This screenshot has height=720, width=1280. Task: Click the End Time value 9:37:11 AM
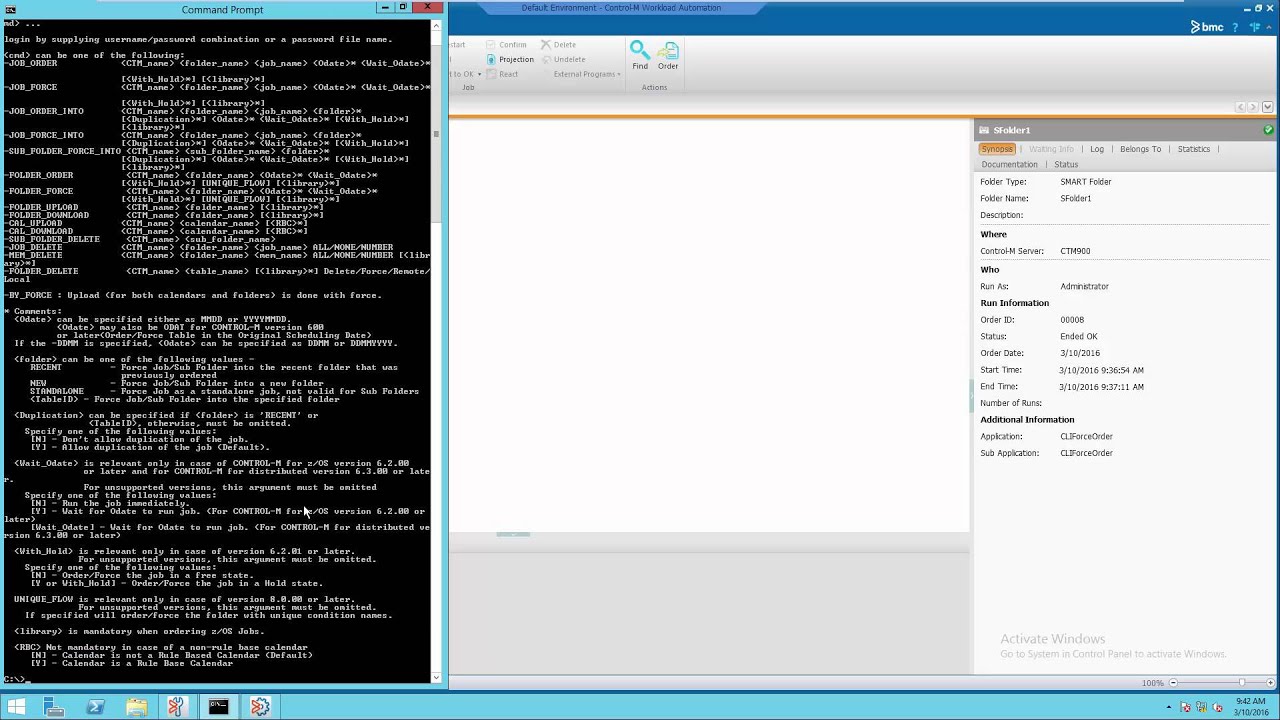1102,387
